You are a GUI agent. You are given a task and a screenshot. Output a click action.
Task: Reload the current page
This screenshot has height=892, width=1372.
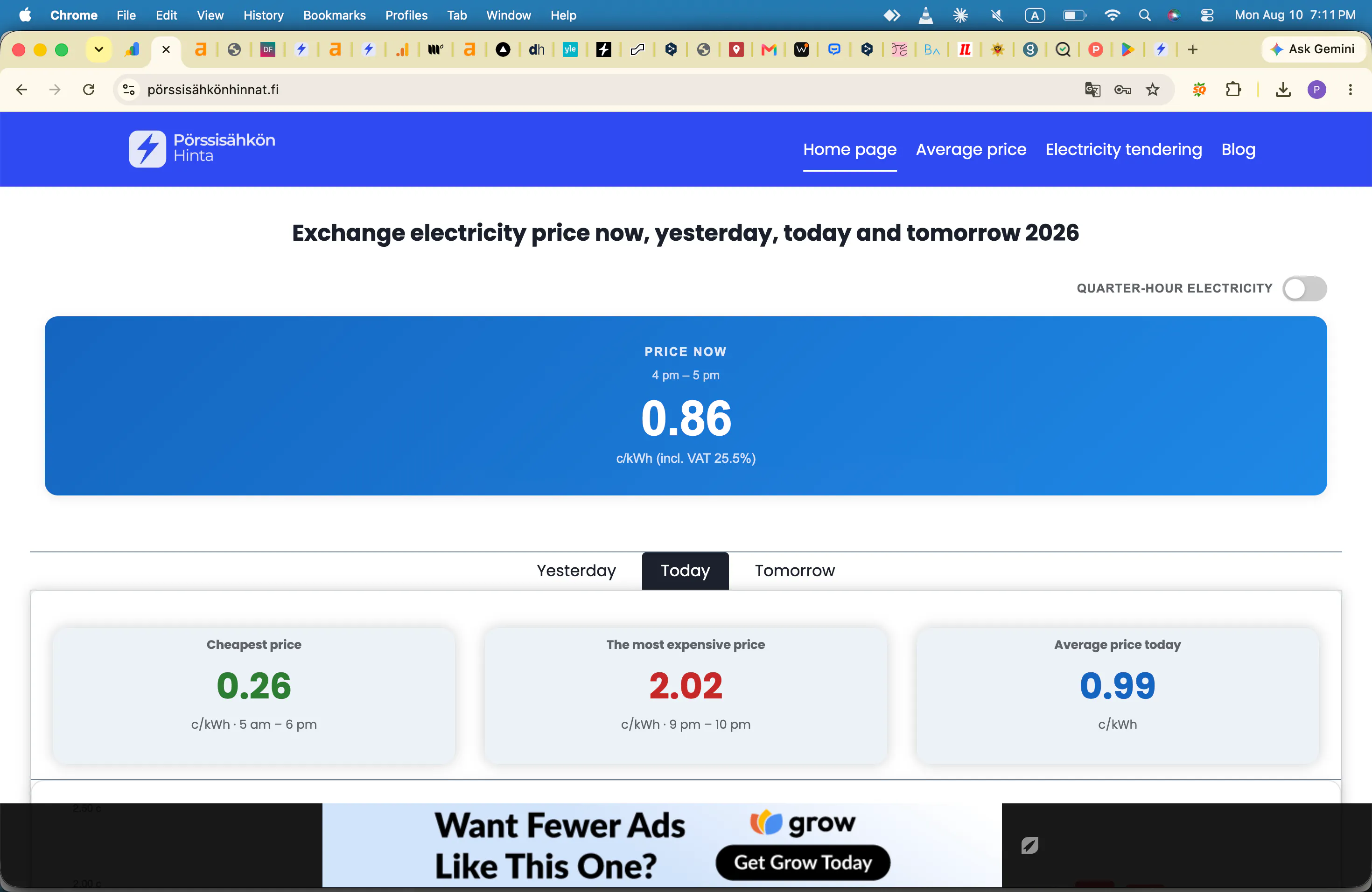tap(89, 90)
